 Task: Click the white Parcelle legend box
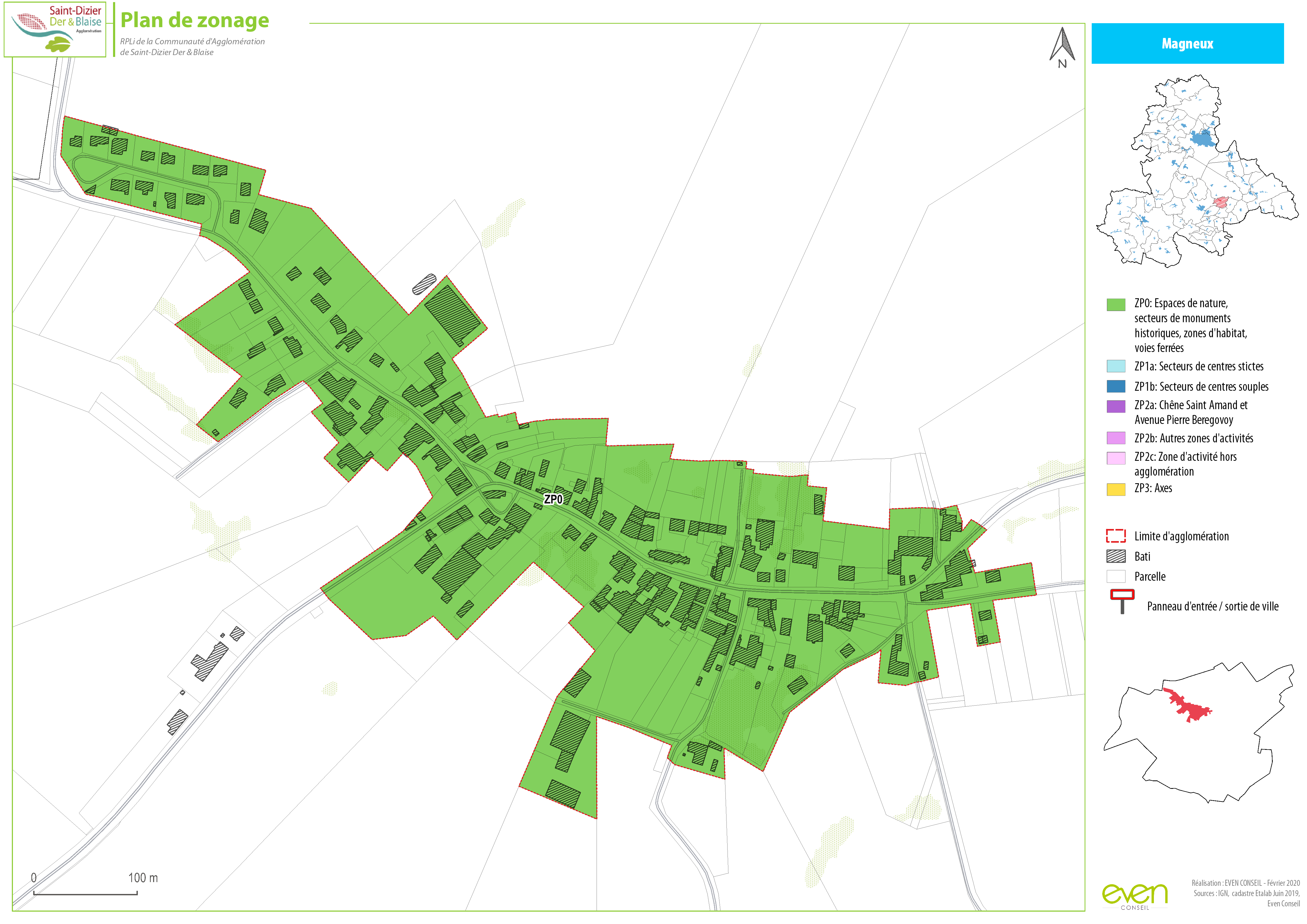(x=1116, y=576)
